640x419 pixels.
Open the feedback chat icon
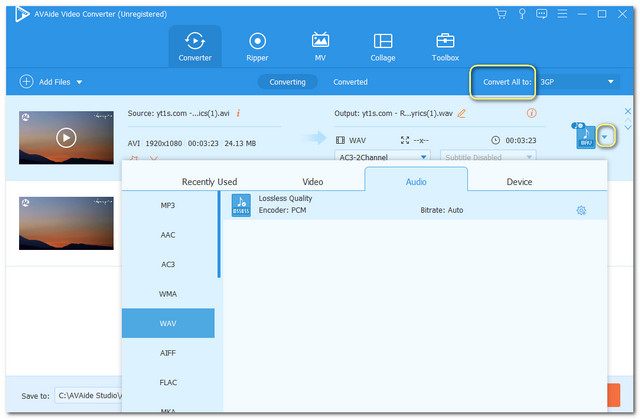(x=542, y=14)
